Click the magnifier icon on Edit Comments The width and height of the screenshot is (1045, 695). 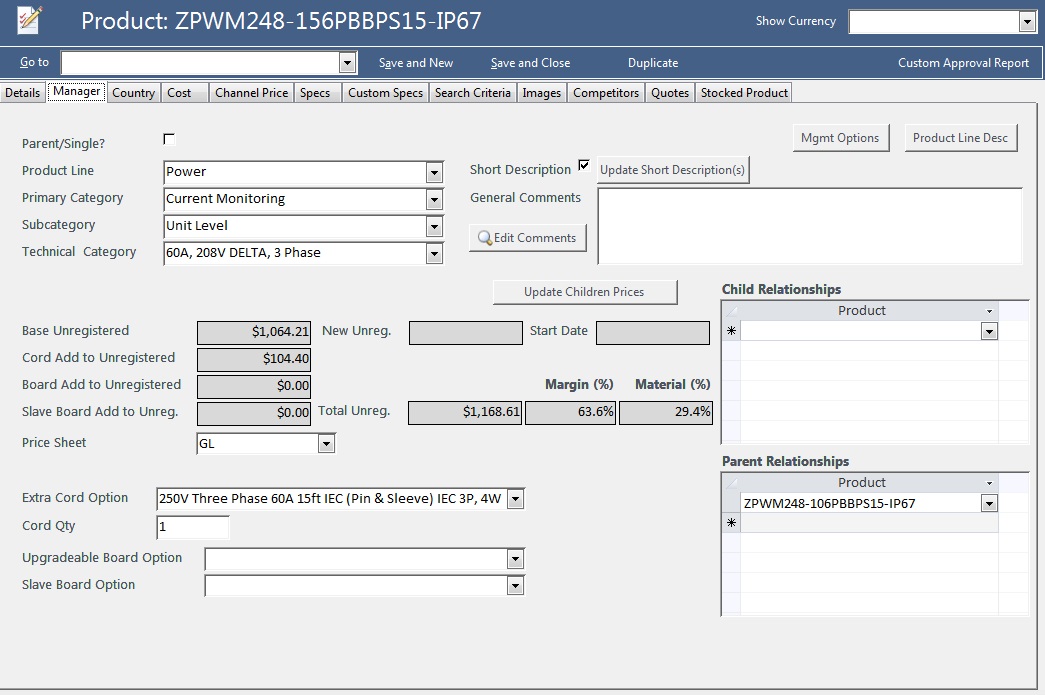coord(485,238)
